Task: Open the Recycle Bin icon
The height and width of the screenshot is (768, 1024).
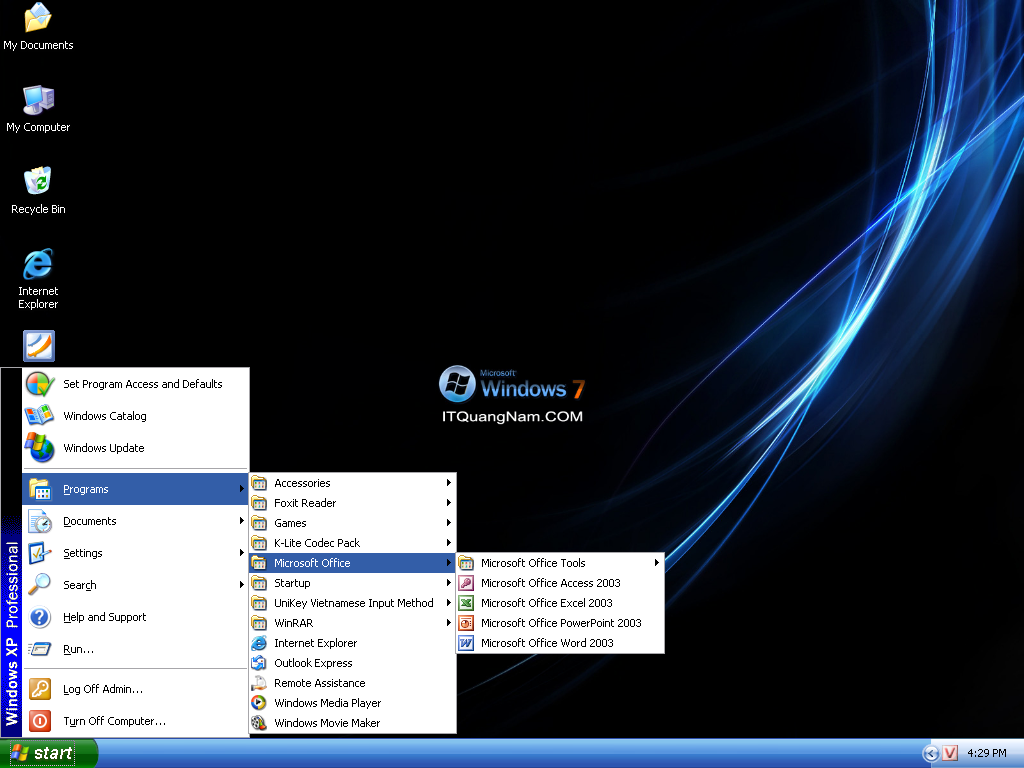Action: coord(38,190)
